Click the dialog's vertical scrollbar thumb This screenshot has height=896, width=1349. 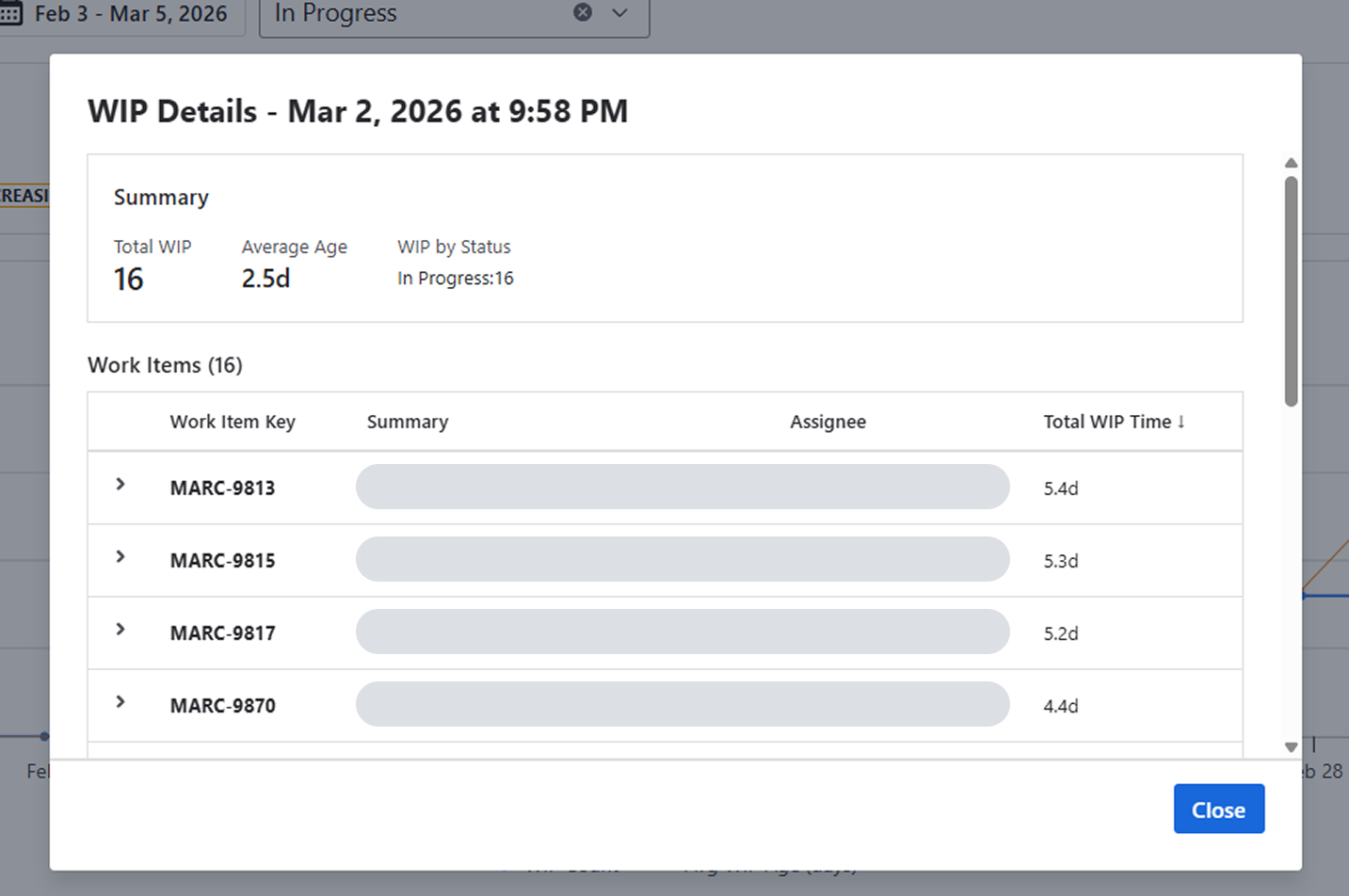(x=1291, y=292)
